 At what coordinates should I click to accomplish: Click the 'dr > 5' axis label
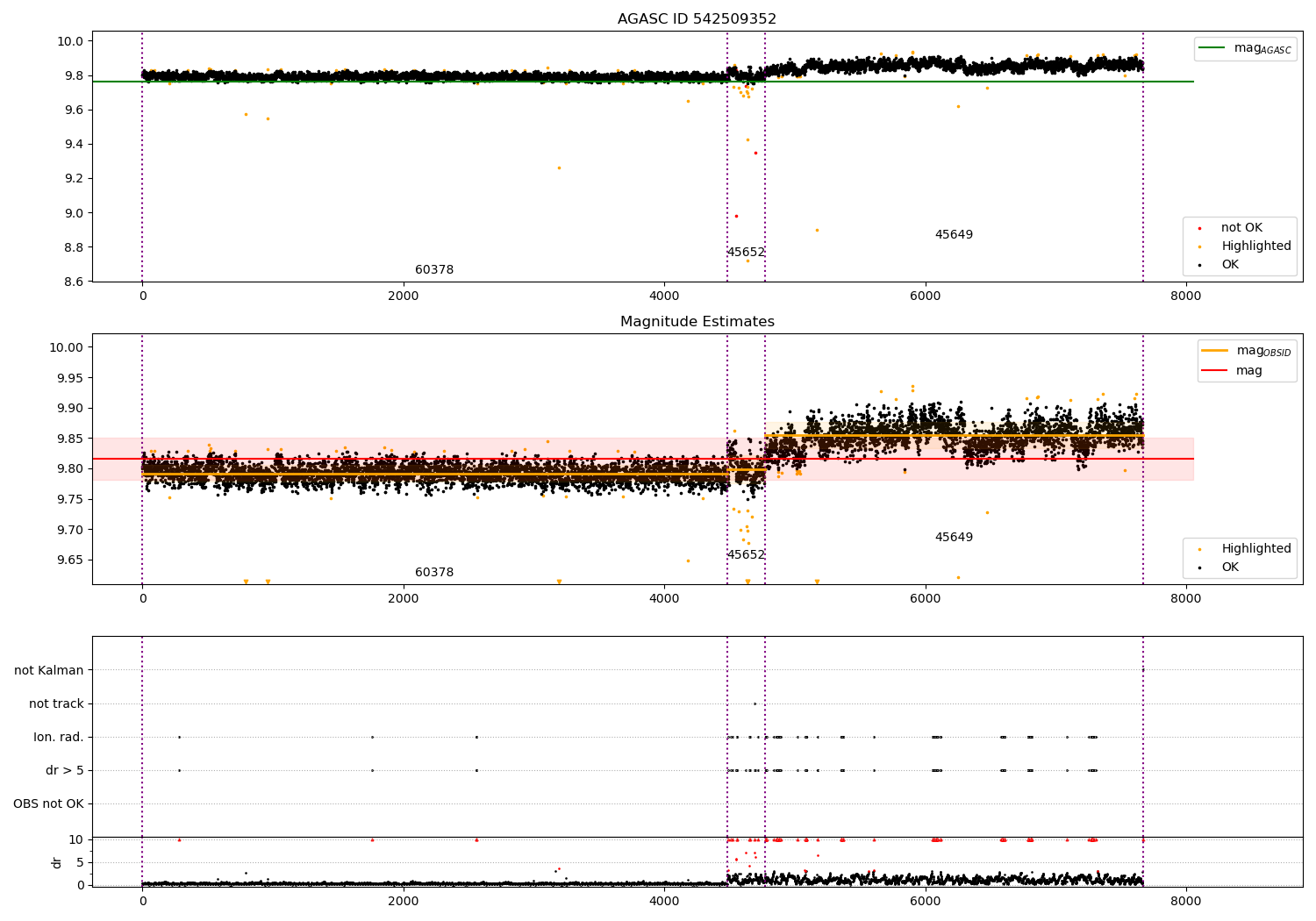(x=65, y=771)
